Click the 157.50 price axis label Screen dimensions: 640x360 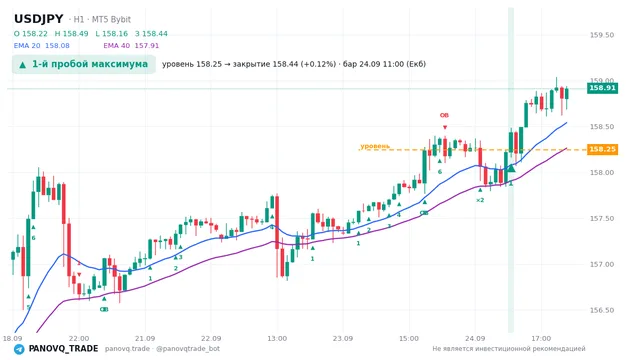click(602, 219)
